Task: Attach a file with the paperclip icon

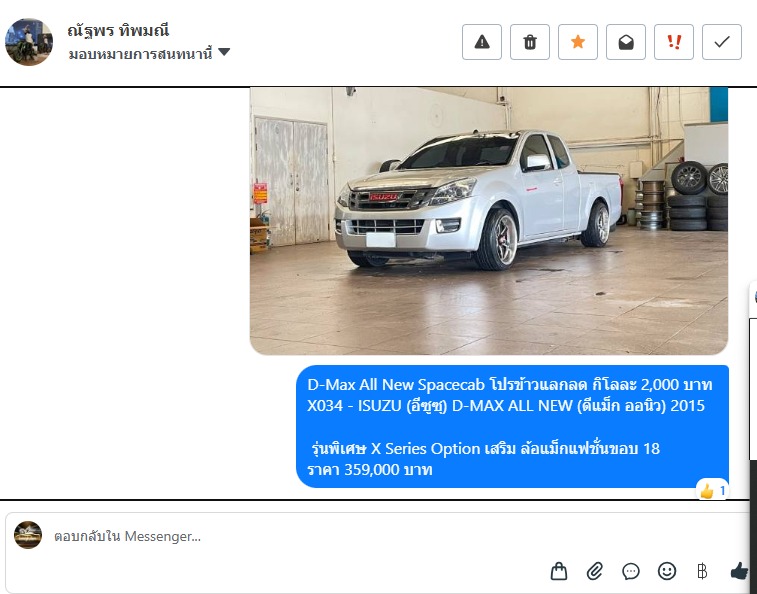Action: coord(595,571)
